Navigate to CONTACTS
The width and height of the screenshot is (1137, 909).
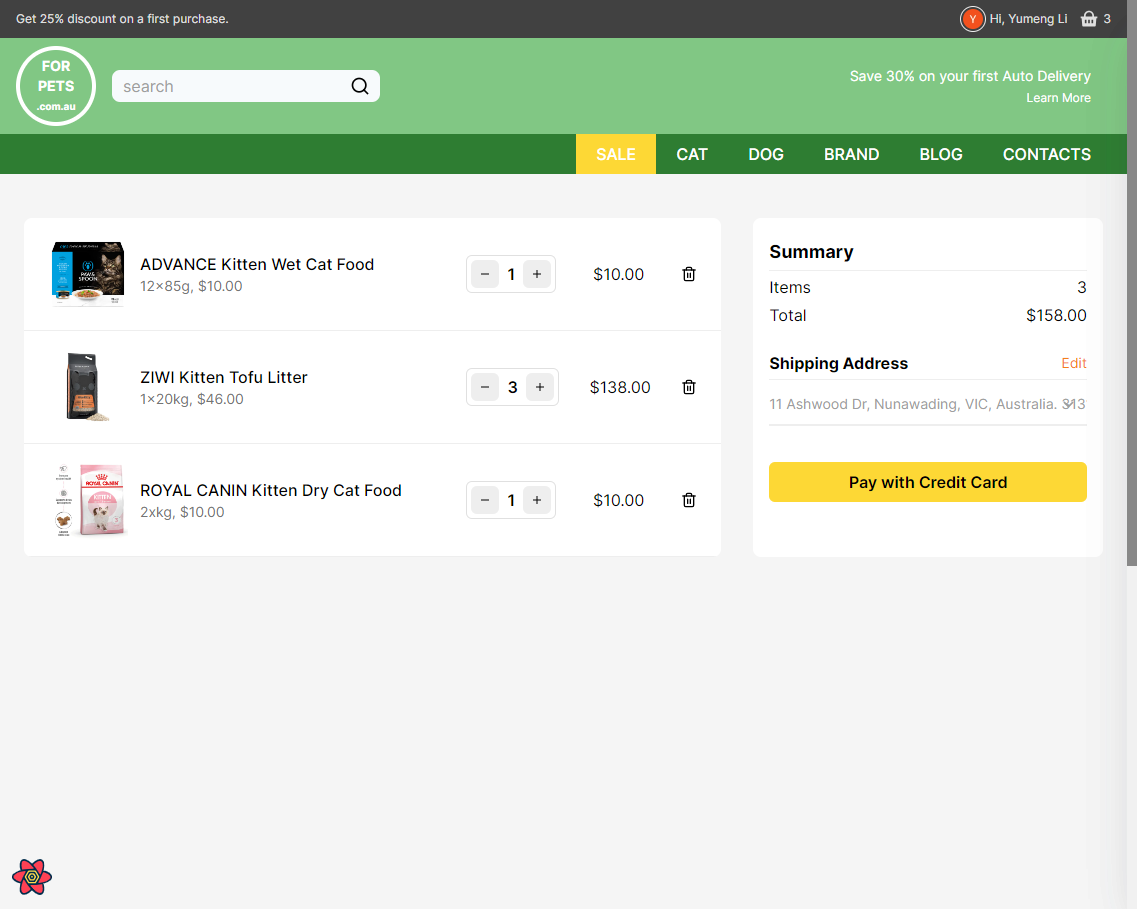1046,154
